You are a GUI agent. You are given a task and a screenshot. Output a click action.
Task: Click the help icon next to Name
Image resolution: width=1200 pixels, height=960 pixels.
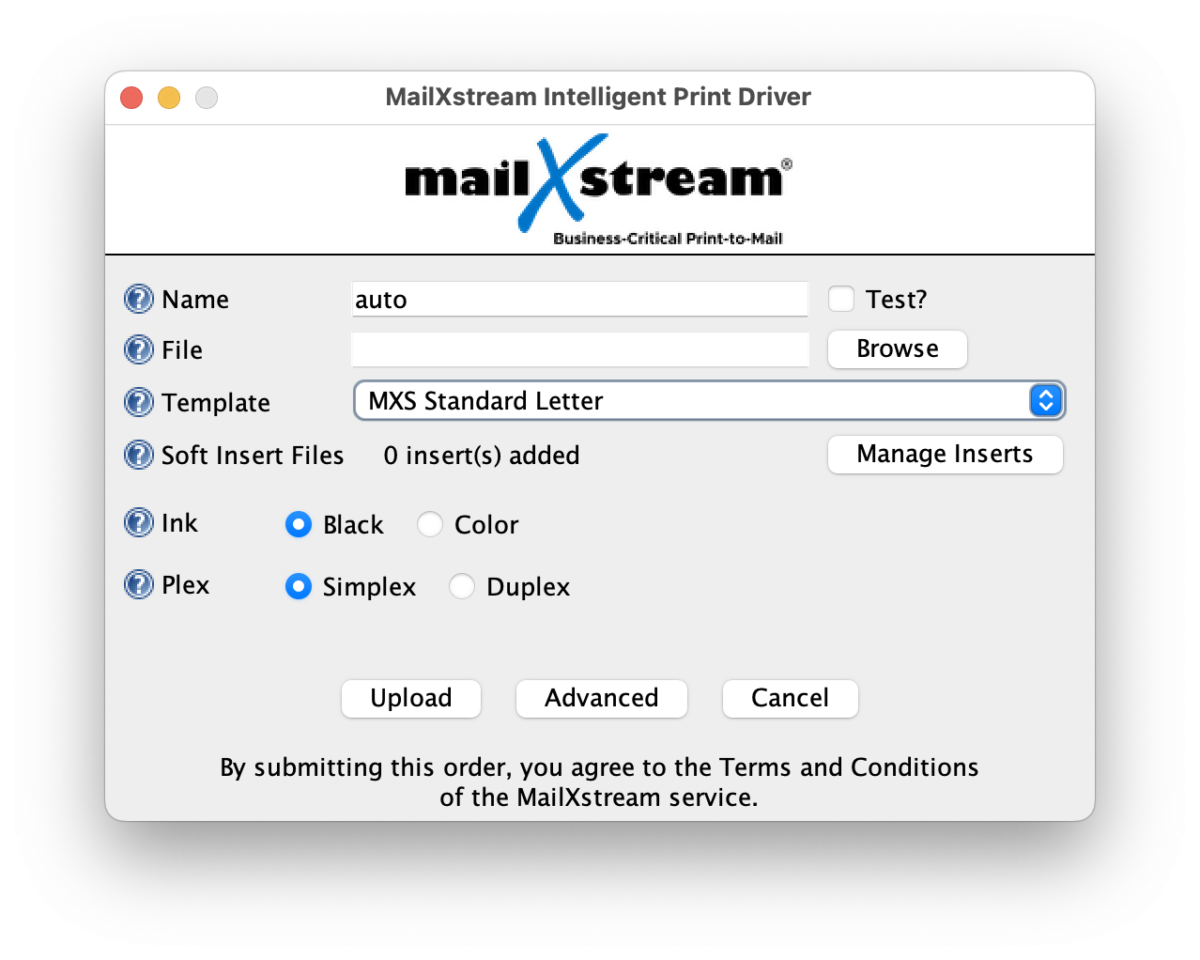(138, 298)
